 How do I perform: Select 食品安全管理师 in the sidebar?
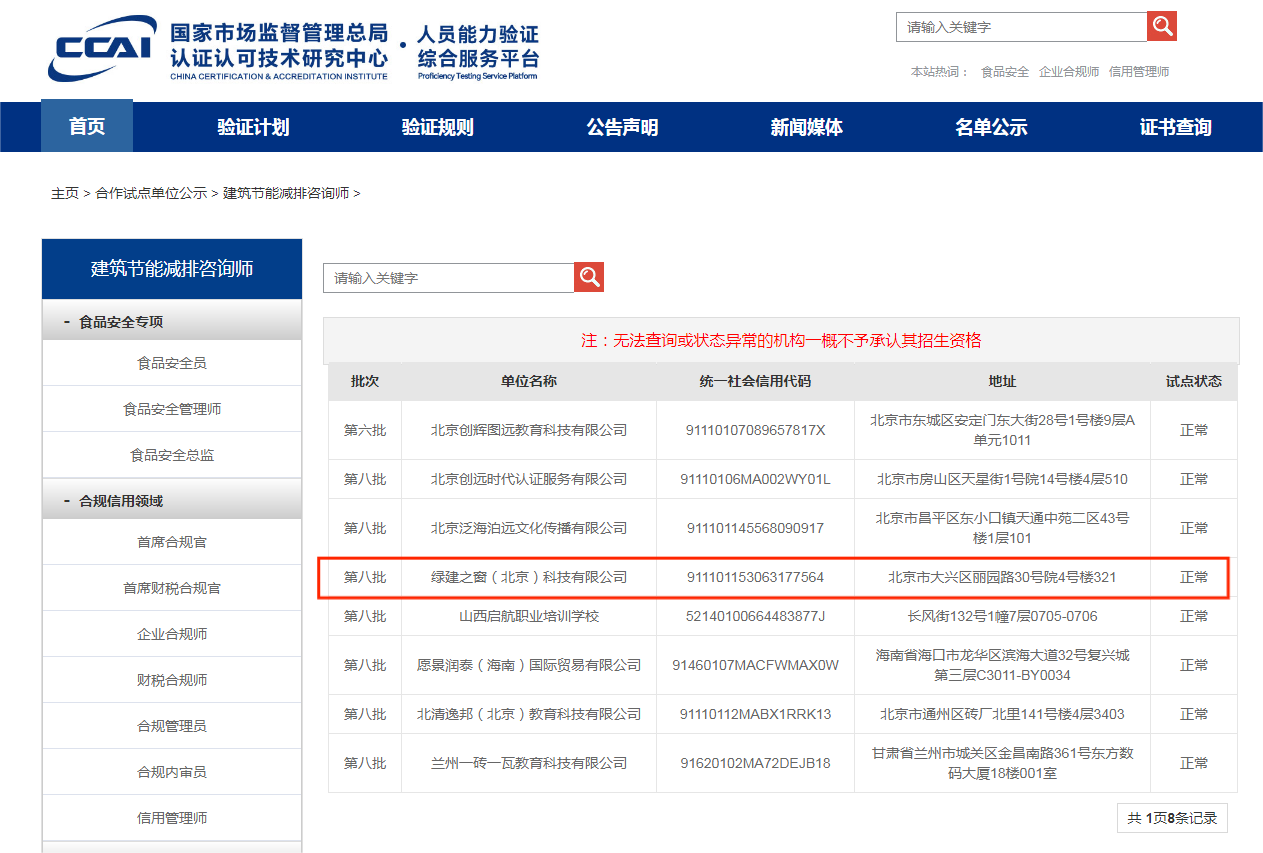(172, 409)
